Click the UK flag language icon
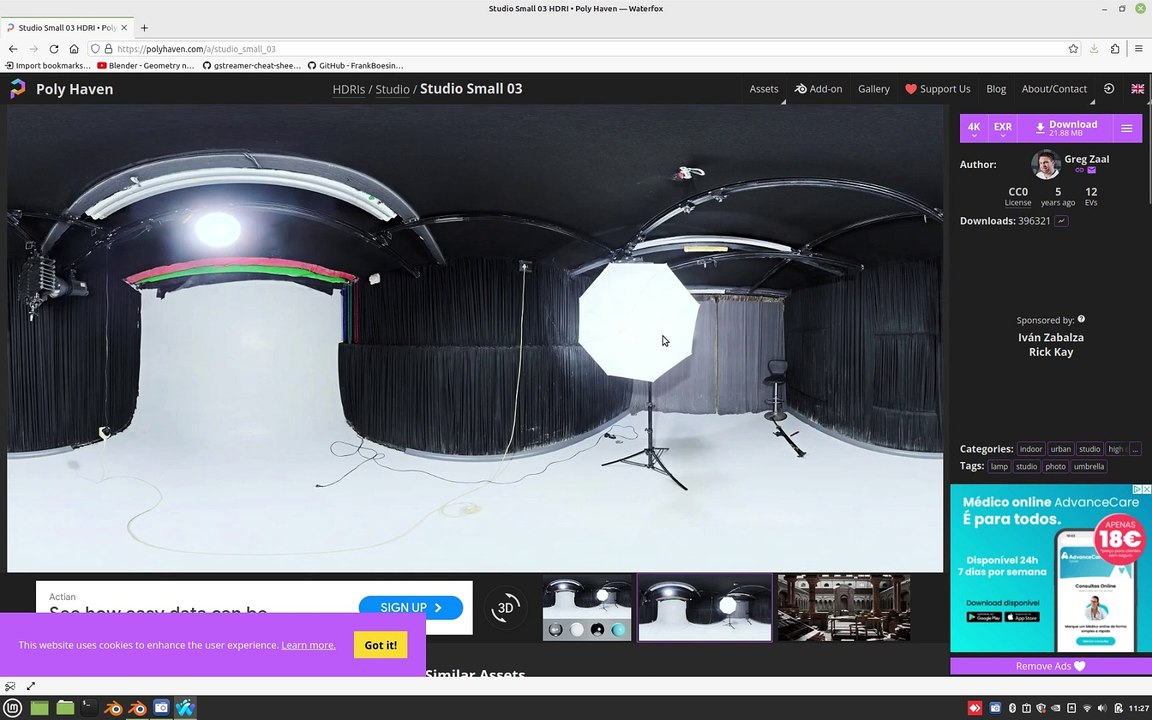 tap(1137, 88)
